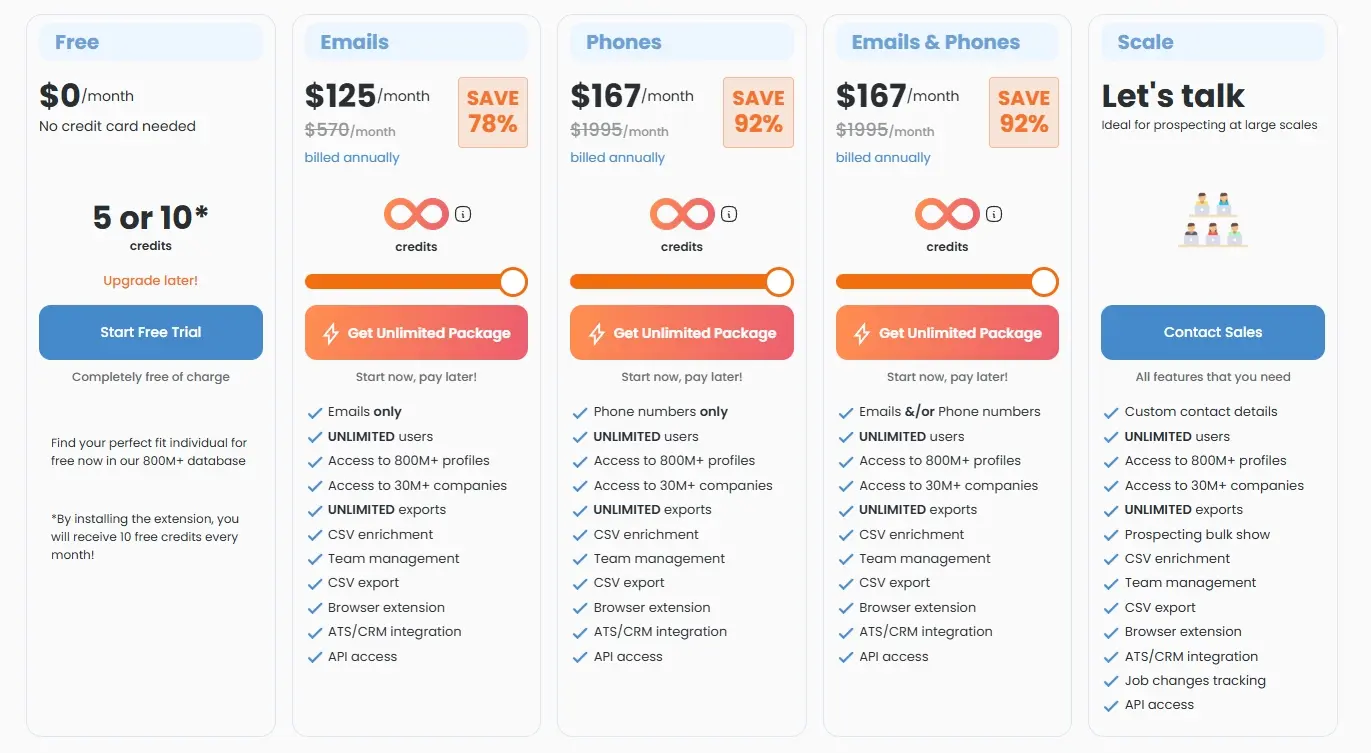Get Unlimited Package for Emails plan
Image resolution: width=1371 pixels, height=753 pixels.
point(416,333)
